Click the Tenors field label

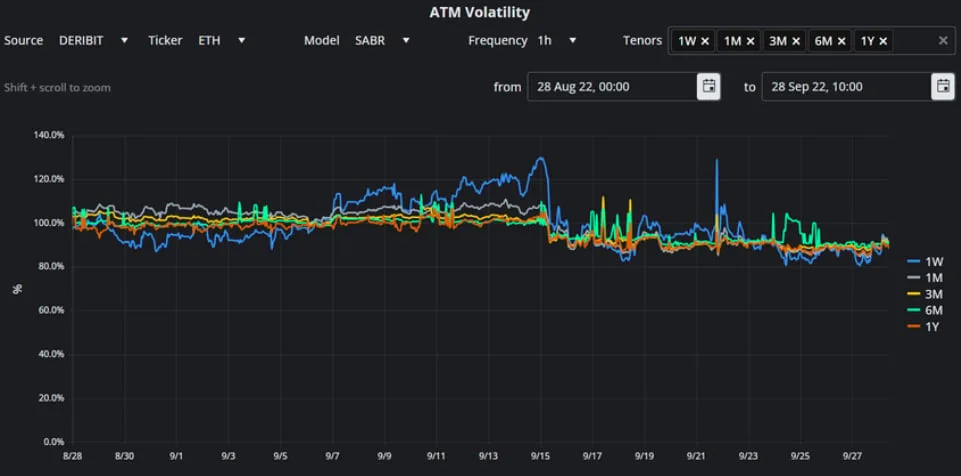click(642, 40)
